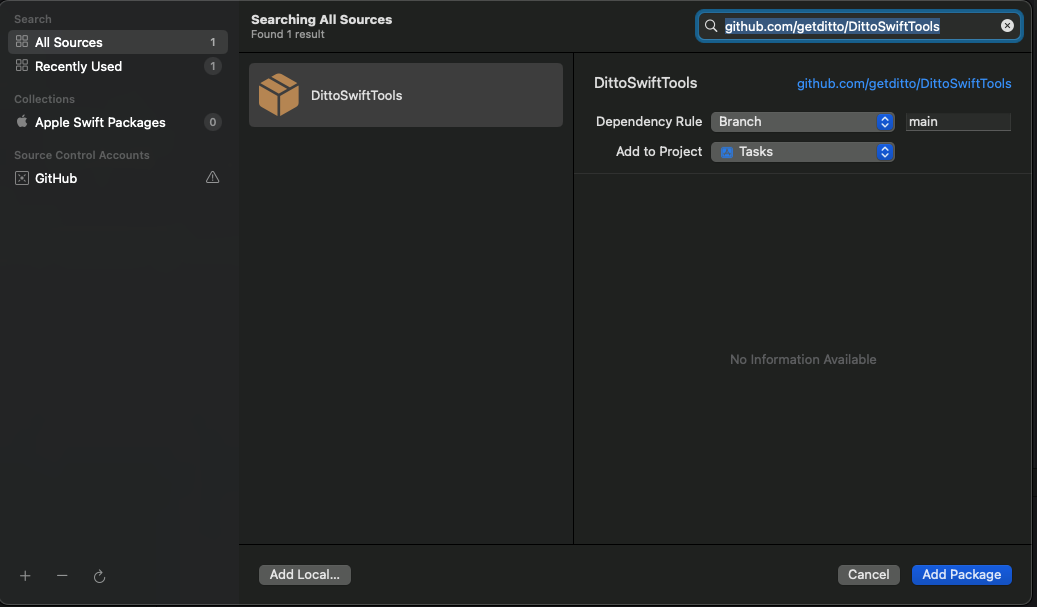Click the package URL search field

pos(858,26)
